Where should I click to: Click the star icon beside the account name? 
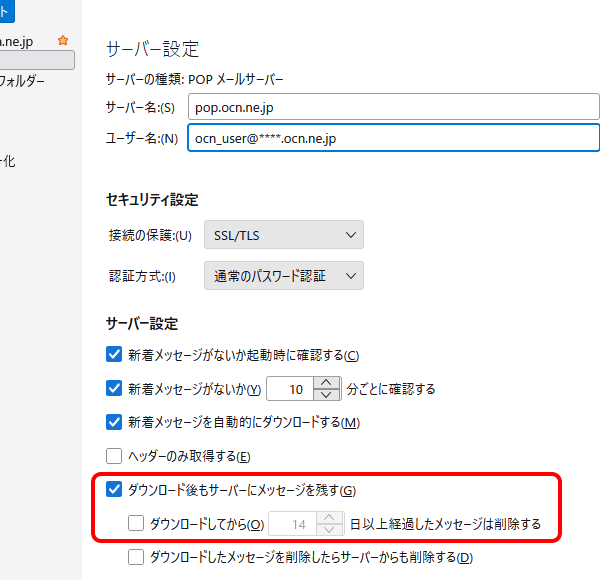tap(63, 41)
